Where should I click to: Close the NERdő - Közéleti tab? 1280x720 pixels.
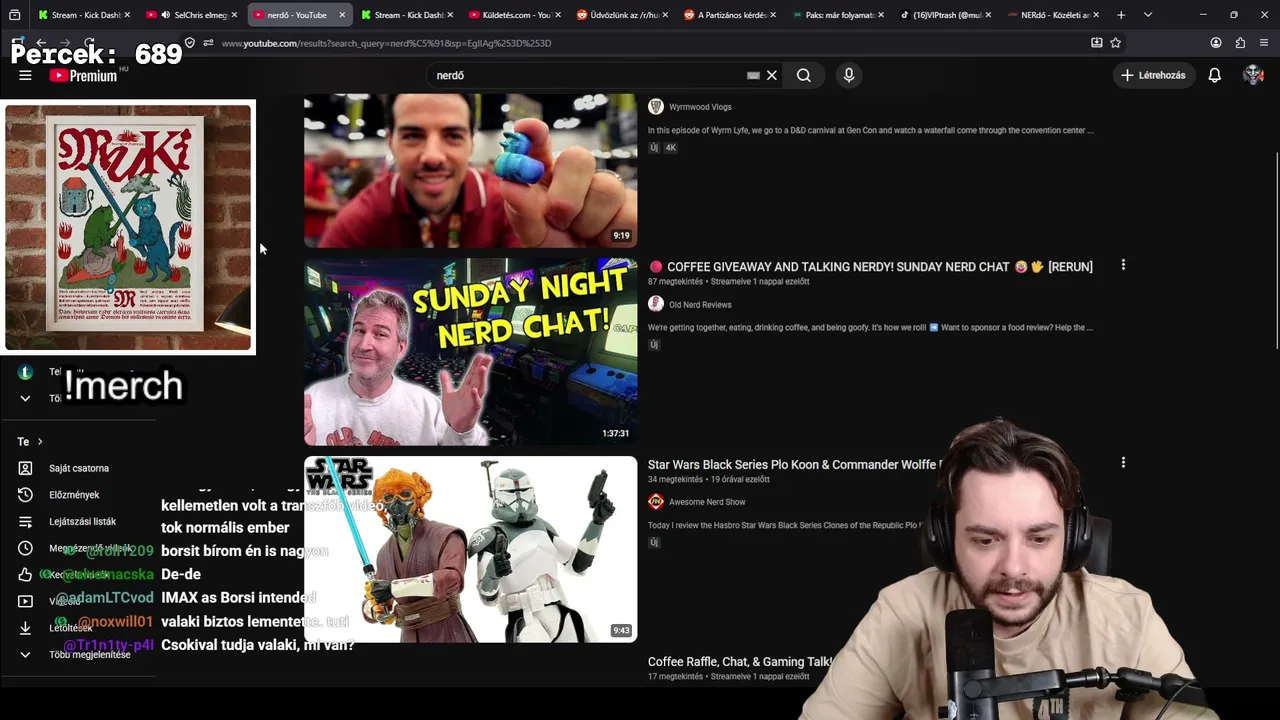coord(1096,15)
